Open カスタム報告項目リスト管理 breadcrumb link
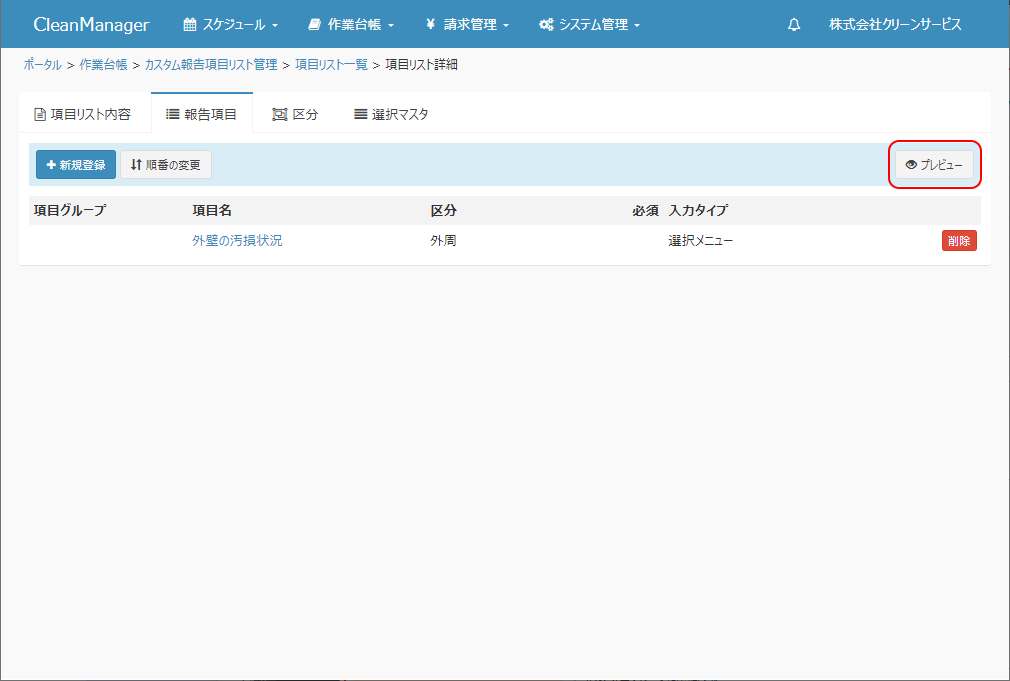The width and height of the screenshot is (1010, 681). [211, 65]
